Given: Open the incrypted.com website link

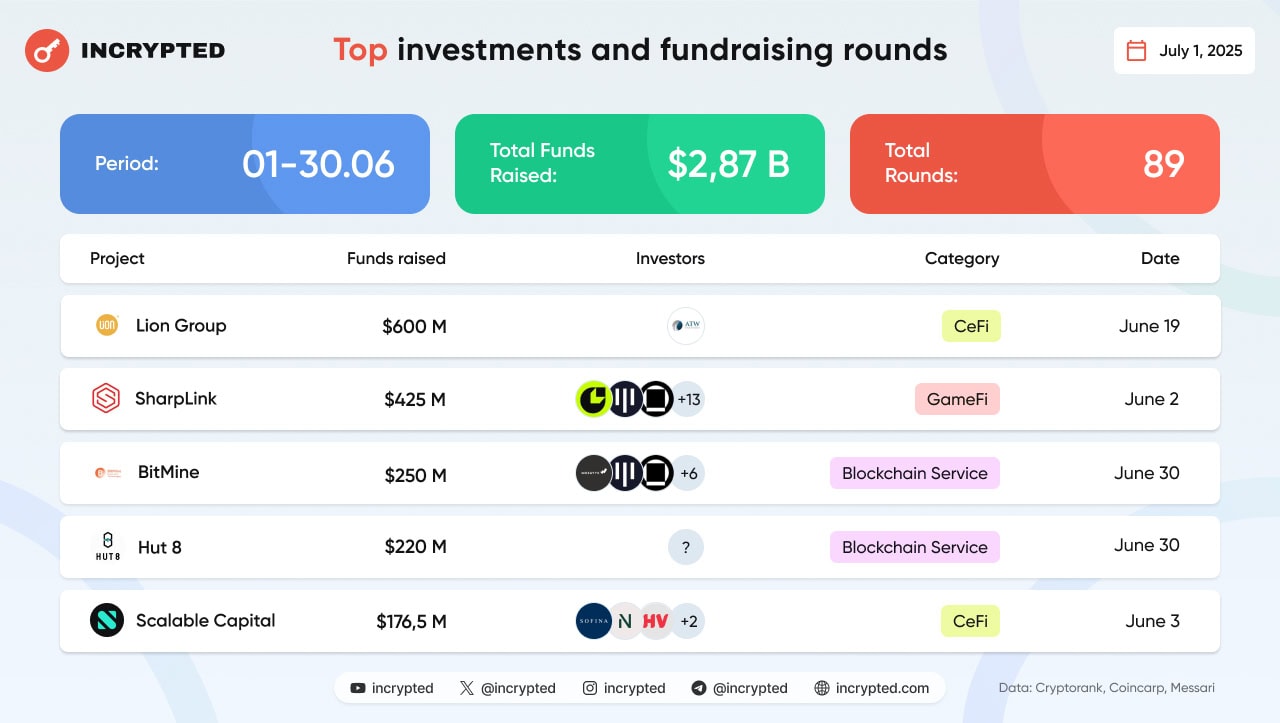Looking at the screenshot, I should click(x=872, y=688).
